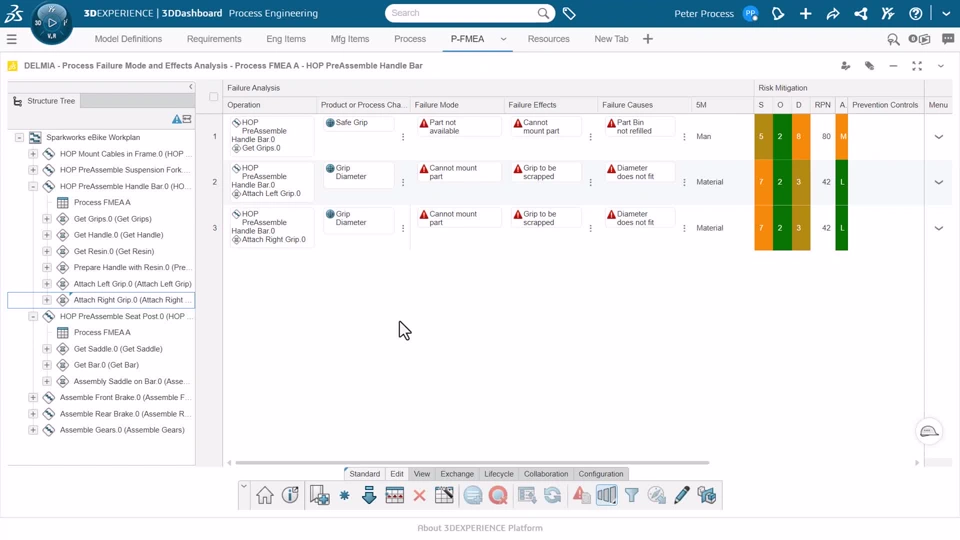Click the share arrow icon
960x540 pixels.
(x=833, y=13)
